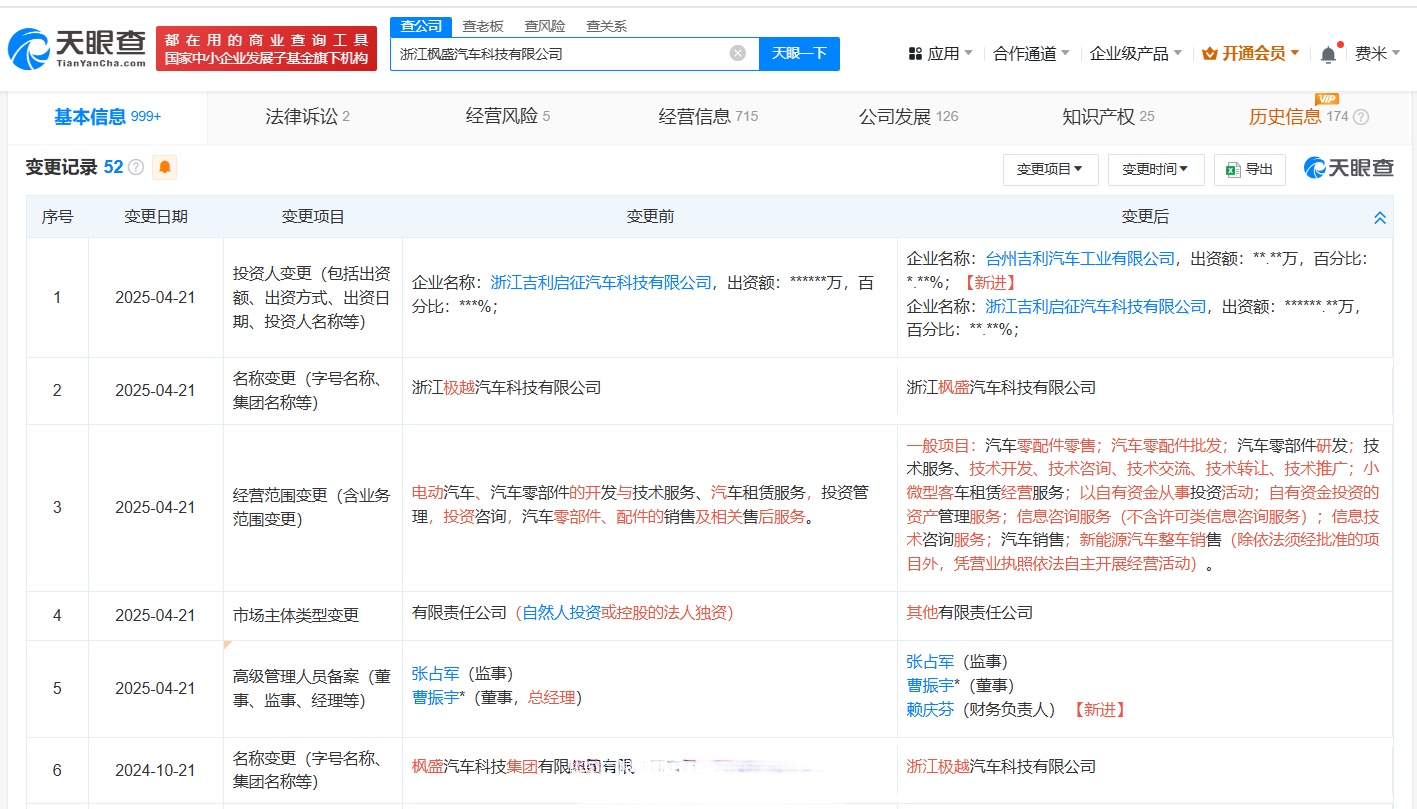Click the 2025-04-21 date in row 1
Viewport: 1417px width, 809px height.
(155, 298)
